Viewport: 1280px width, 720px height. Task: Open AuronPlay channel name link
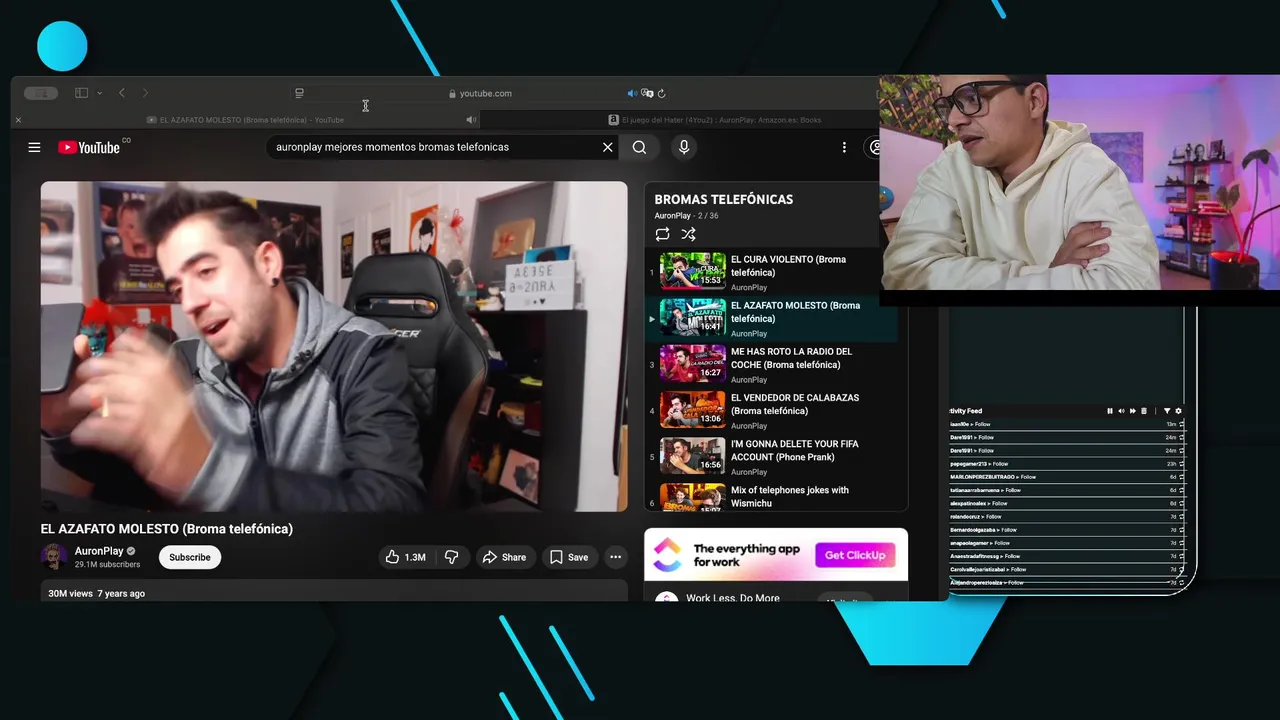pos(99,551)
